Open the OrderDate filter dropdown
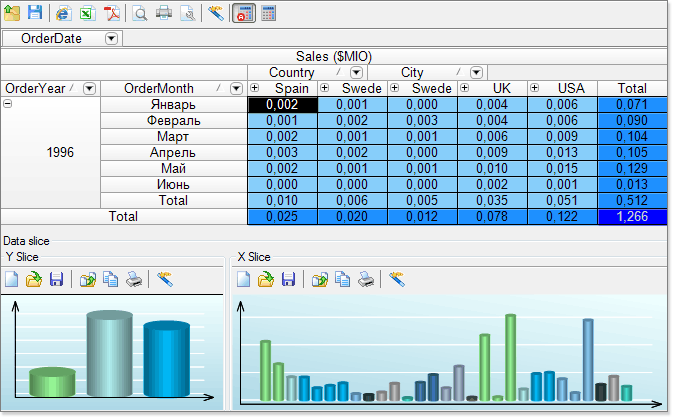The image size is (680, 420). [x=111, y=39]
